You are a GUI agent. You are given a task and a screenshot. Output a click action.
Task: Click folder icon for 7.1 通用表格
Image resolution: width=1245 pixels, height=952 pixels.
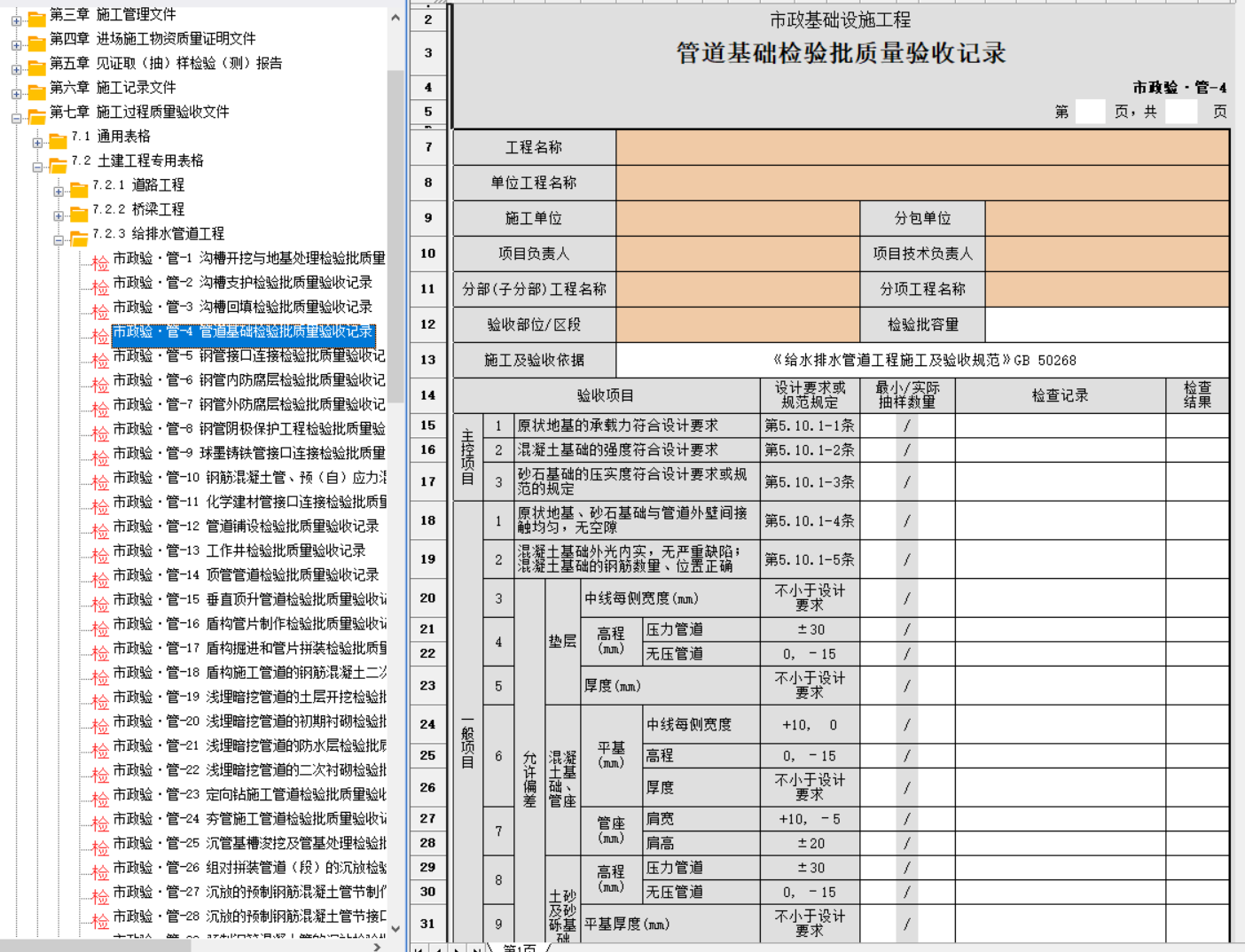[x=58, y=140]
